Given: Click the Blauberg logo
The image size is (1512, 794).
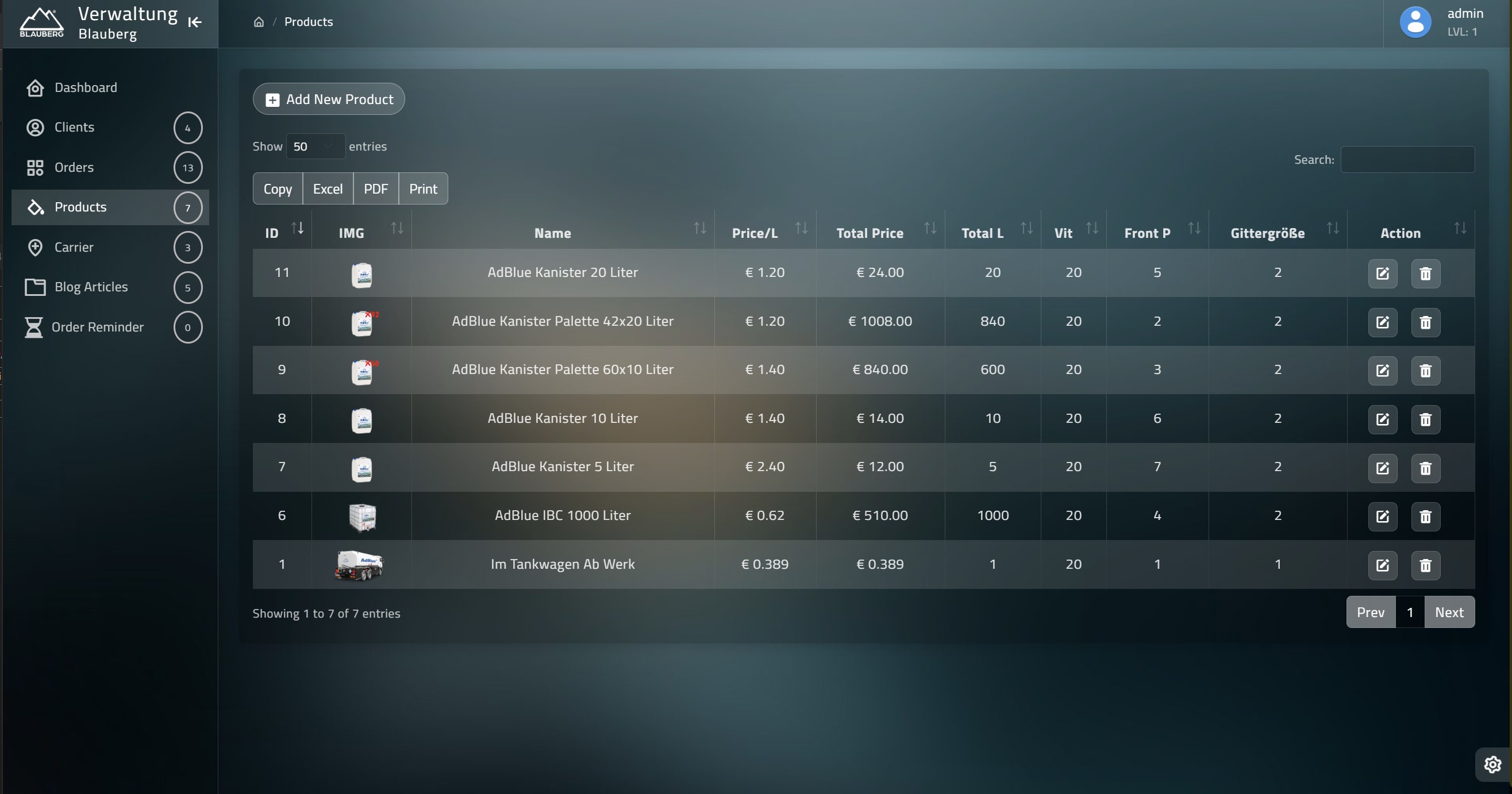Looking at the screenshot, I should (41, 22).
